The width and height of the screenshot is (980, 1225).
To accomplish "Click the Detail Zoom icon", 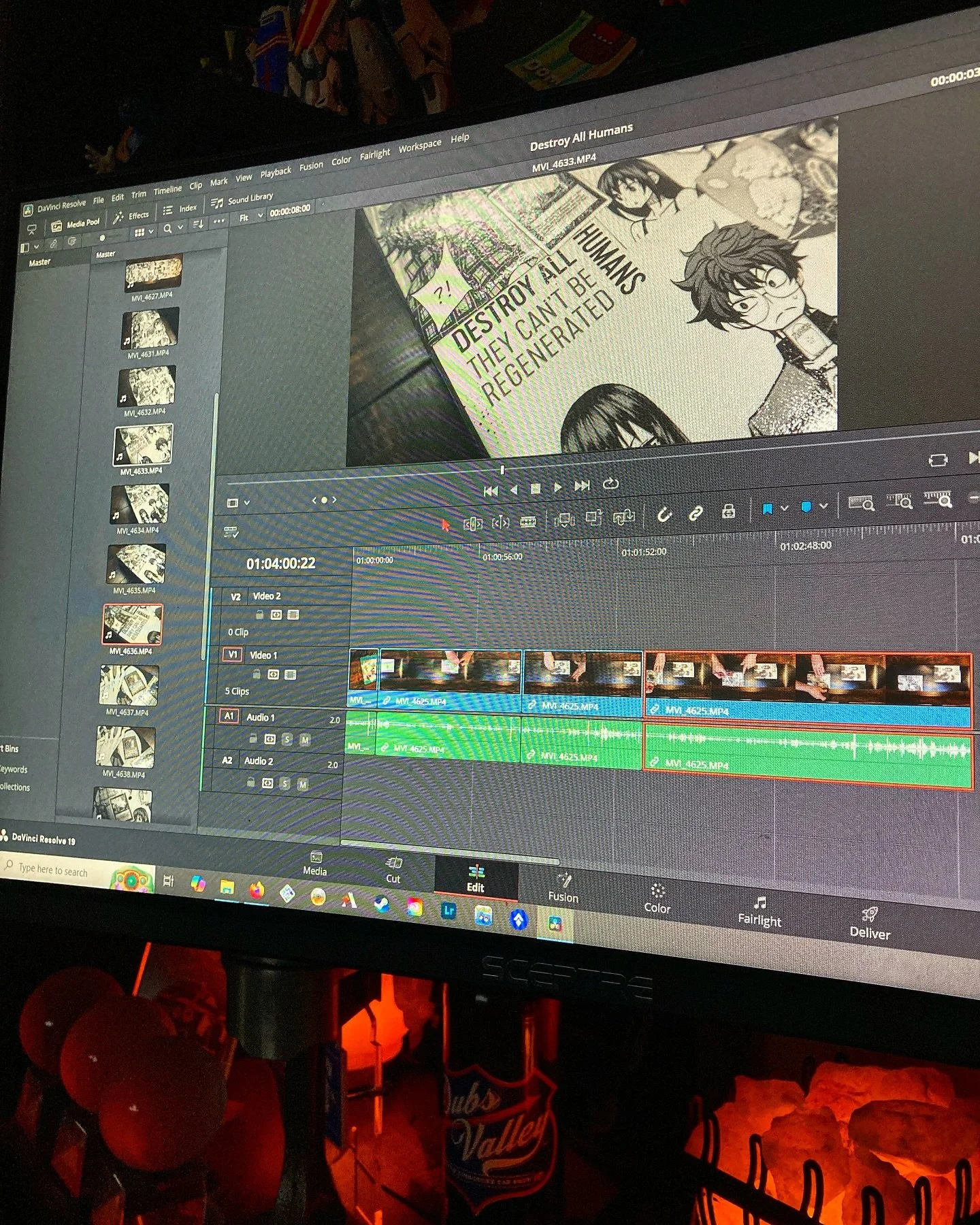I will pyautogui.click(x=899, y=502).
